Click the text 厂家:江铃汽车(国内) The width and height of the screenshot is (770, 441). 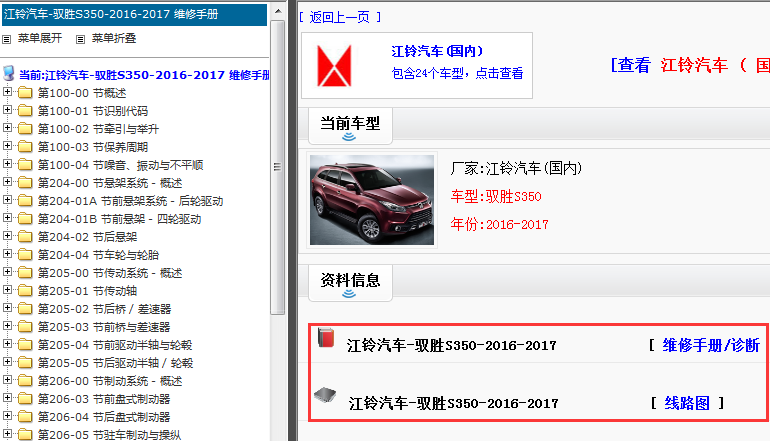pos(516,168)
